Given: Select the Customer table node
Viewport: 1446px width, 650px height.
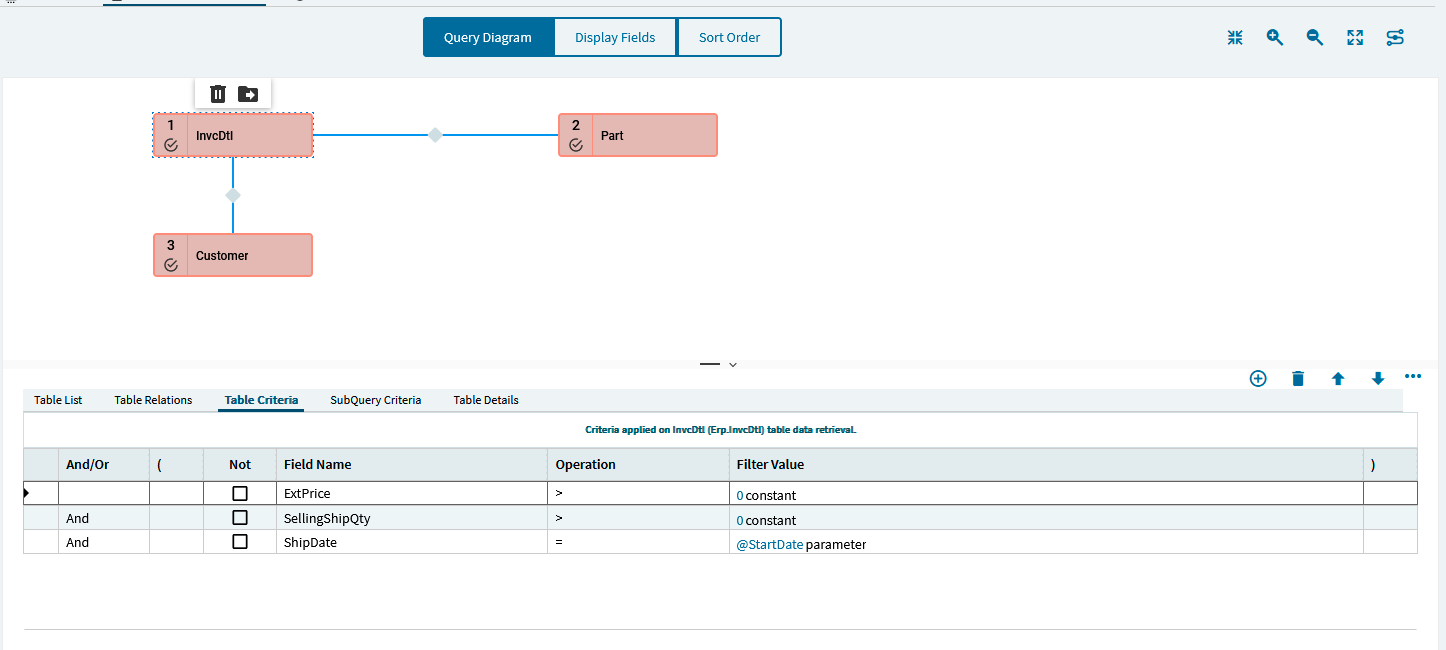Looking at the screenshot, I should (233, 255).
